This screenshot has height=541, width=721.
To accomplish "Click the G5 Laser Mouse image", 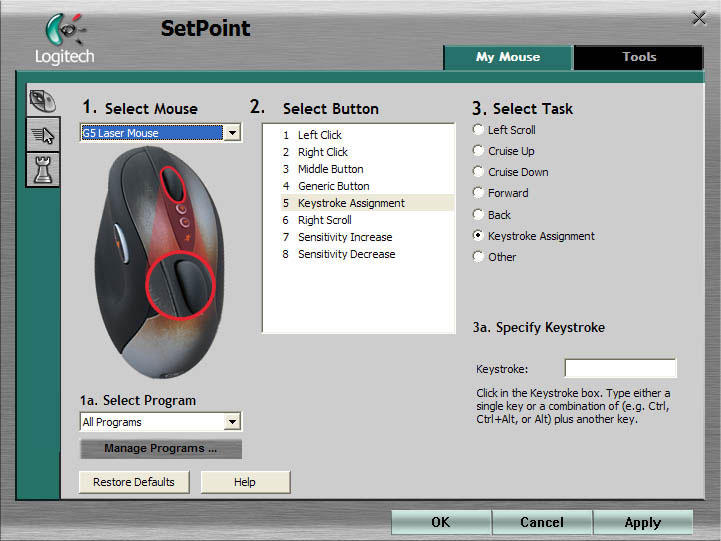I will (159, 263).
